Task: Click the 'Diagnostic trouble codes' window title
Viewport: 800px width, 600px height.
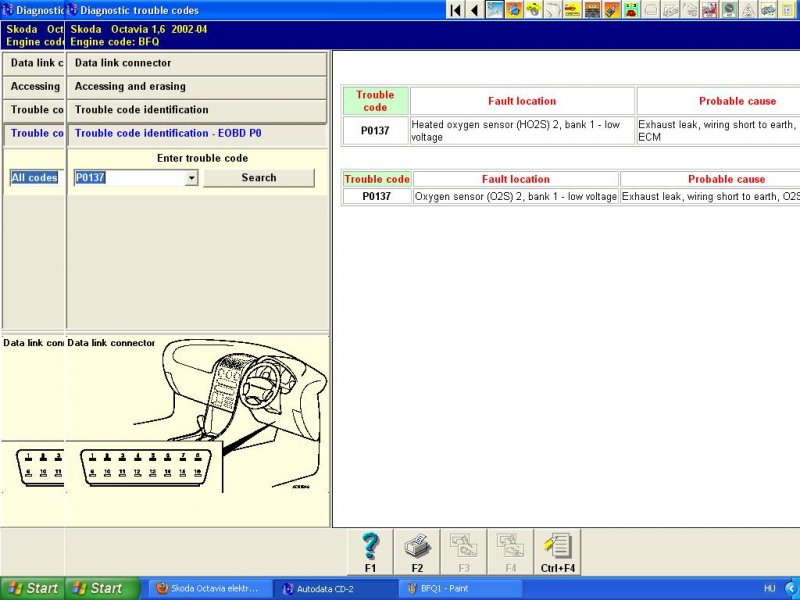Action: (139, 10)
